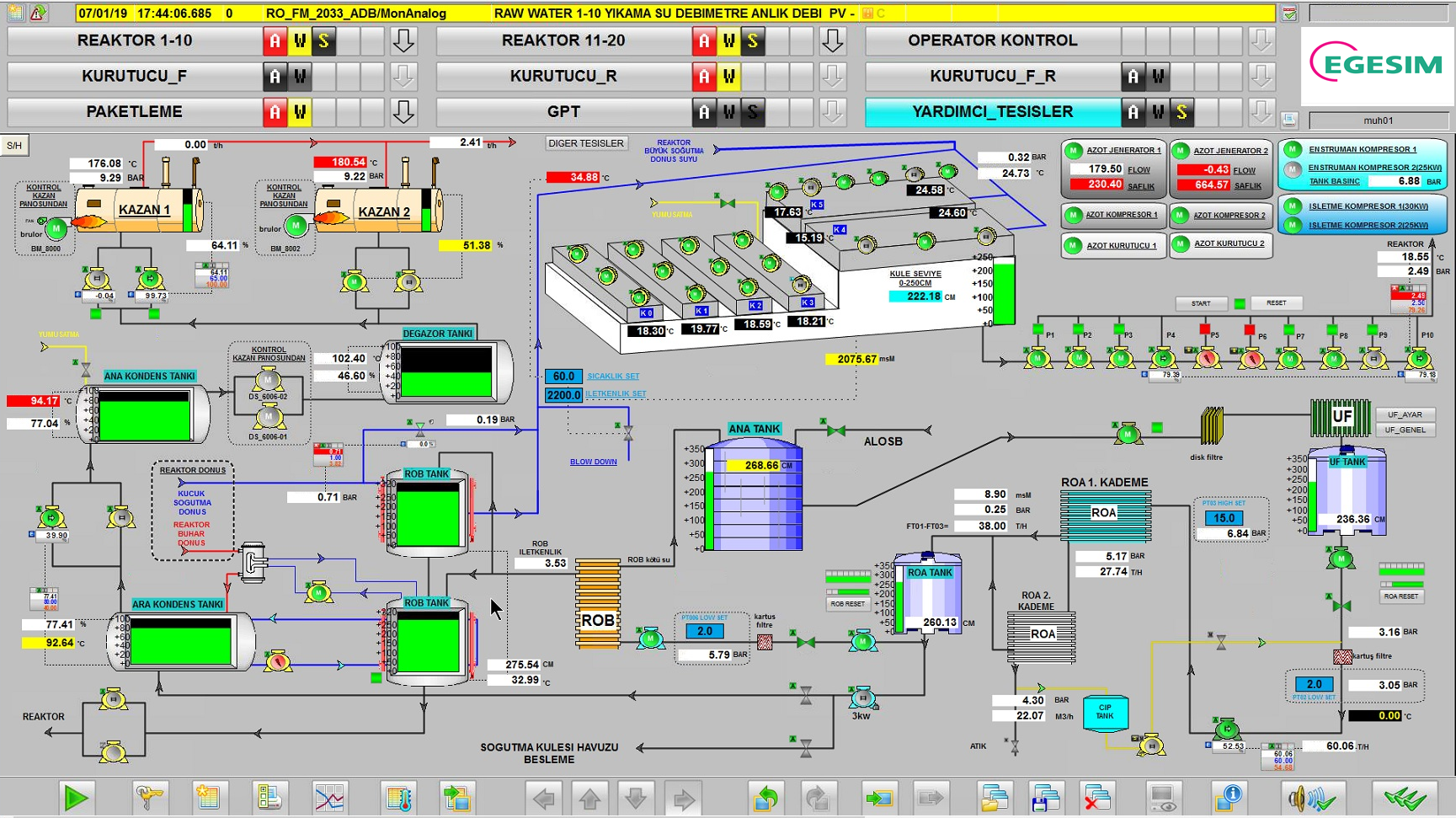Expand OPERATOR KONTROL down arrow
The width and height of the screenshot is (1456, 818).
1261,40
